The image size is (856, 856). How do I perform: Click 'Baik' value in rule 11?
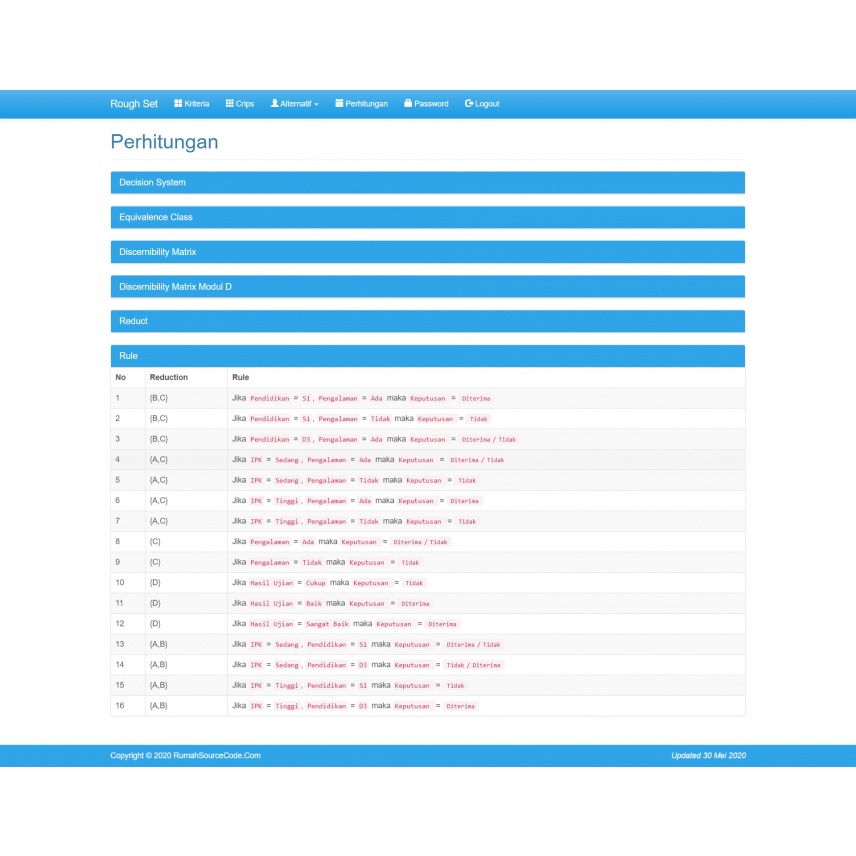(313, 604)
